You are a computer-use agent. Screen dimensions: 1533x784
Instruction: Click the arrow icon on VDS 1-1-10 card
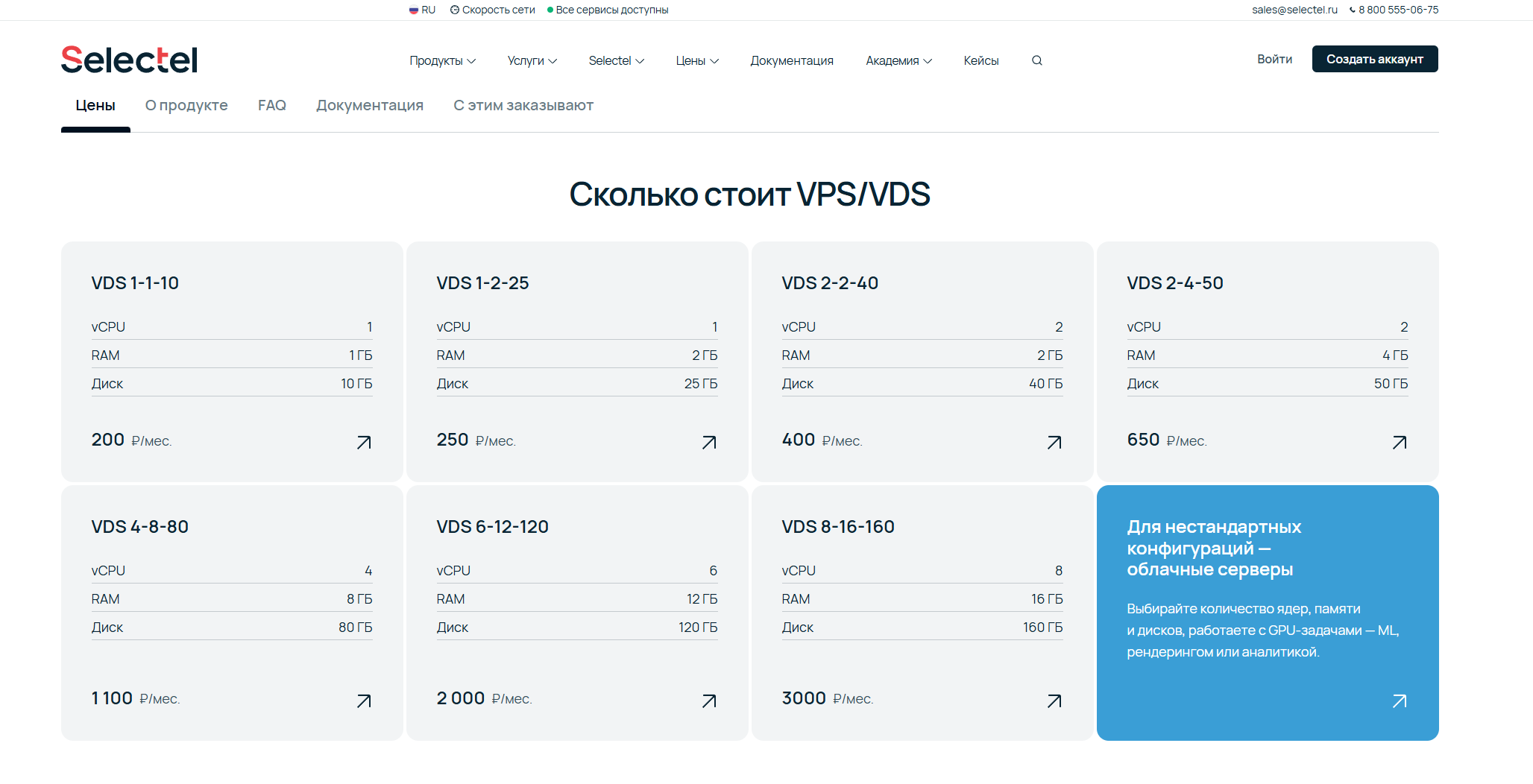(364, 443)
